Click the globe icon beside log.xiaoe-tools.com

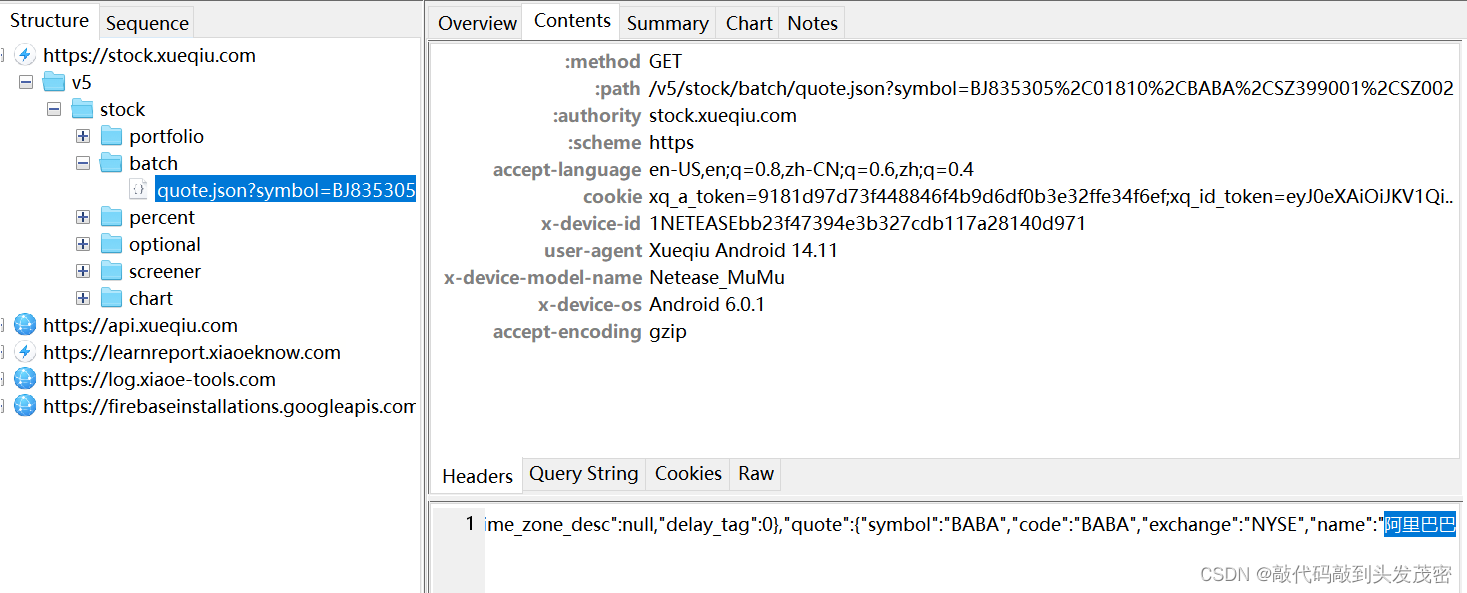pyautogui.click(x=26, y=379)
